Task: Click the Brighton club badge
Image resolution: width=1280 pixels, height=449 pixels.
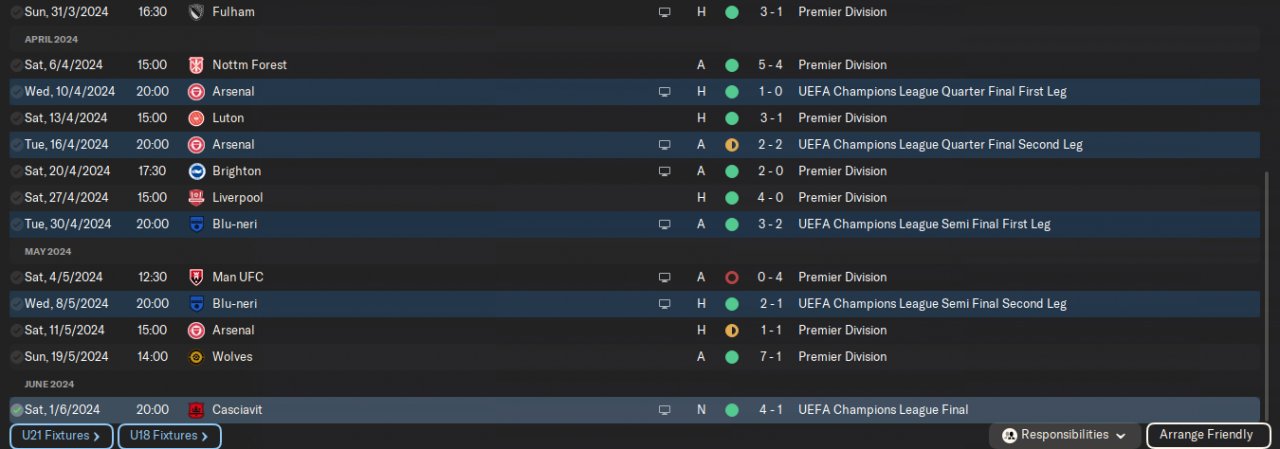Action: (x=196, y=171)
